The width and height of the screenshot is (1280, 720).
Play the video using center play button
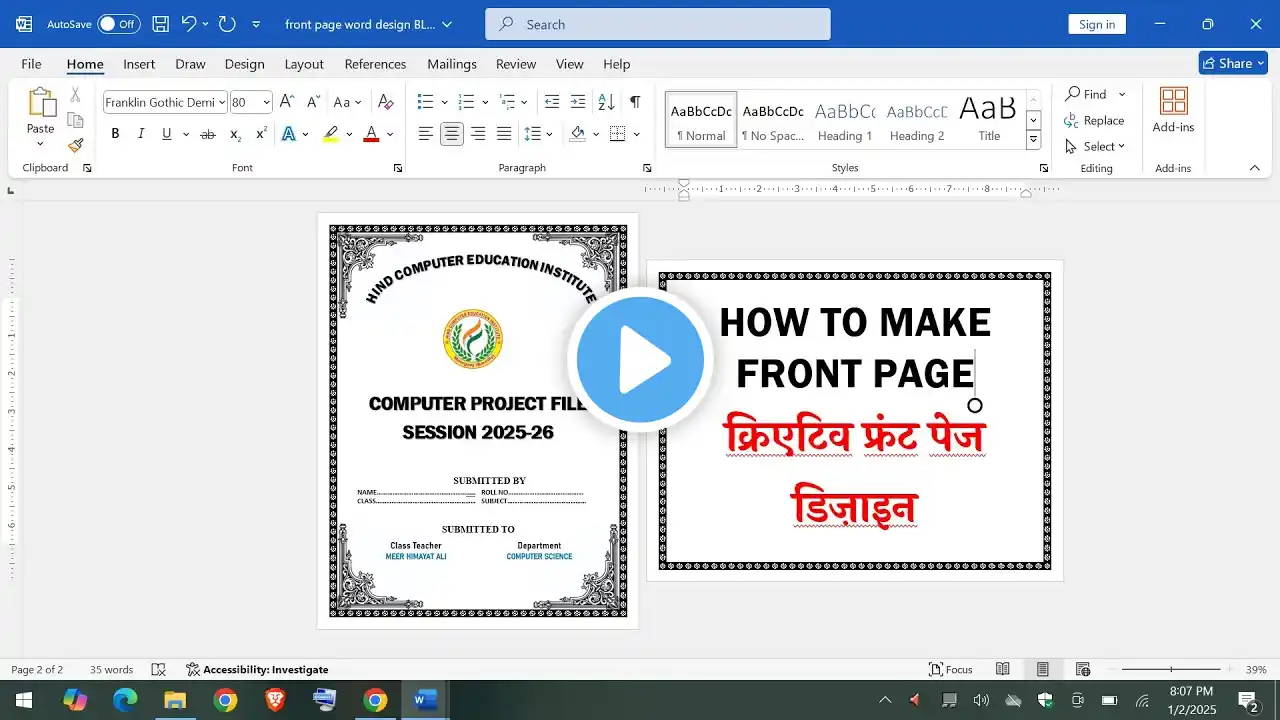point(640,360)
